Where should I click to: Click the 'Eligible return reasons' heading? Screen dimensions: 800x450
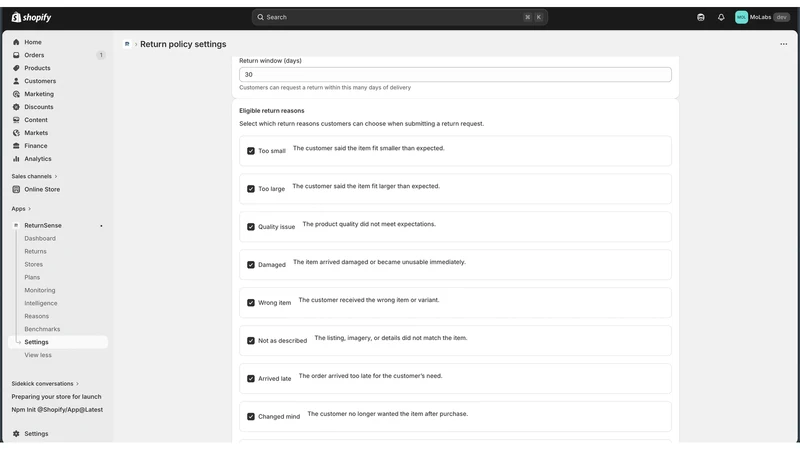point(271,111)
